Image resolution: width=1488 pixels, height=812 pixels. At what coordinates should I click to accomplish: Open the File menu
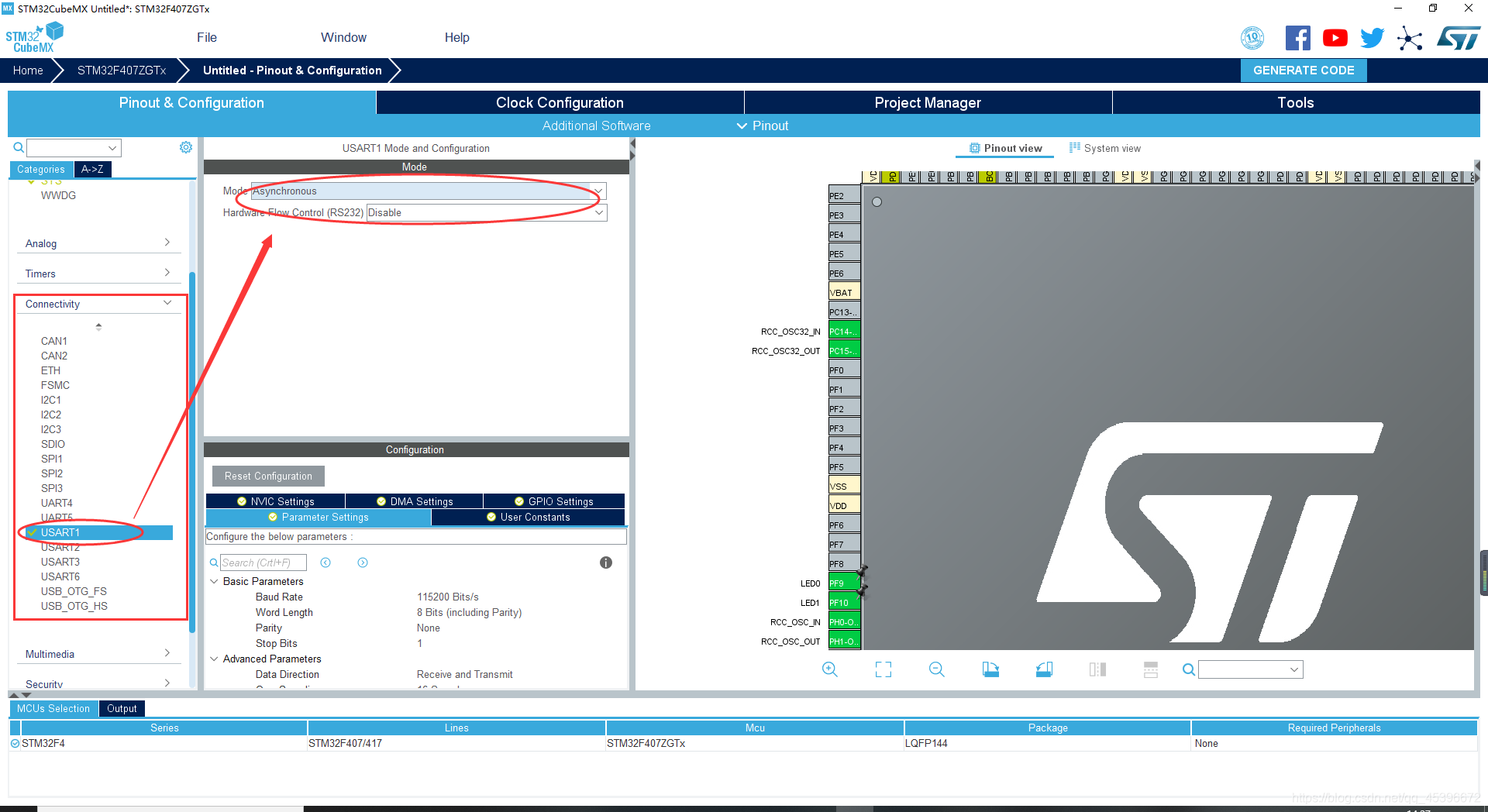click(x=207, y=37)
